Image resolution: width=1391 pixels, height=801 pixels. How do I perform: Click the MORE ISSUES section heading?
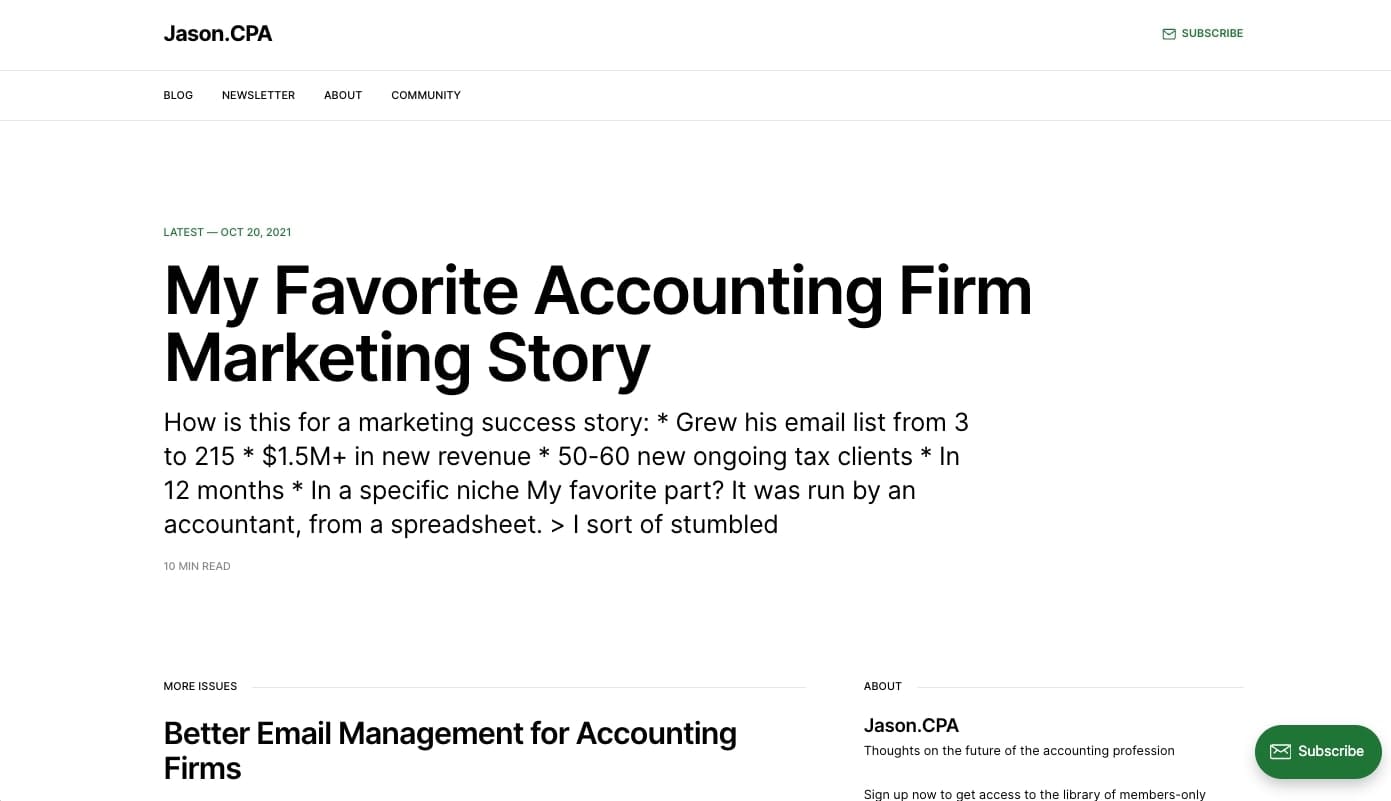pos(200,686)
